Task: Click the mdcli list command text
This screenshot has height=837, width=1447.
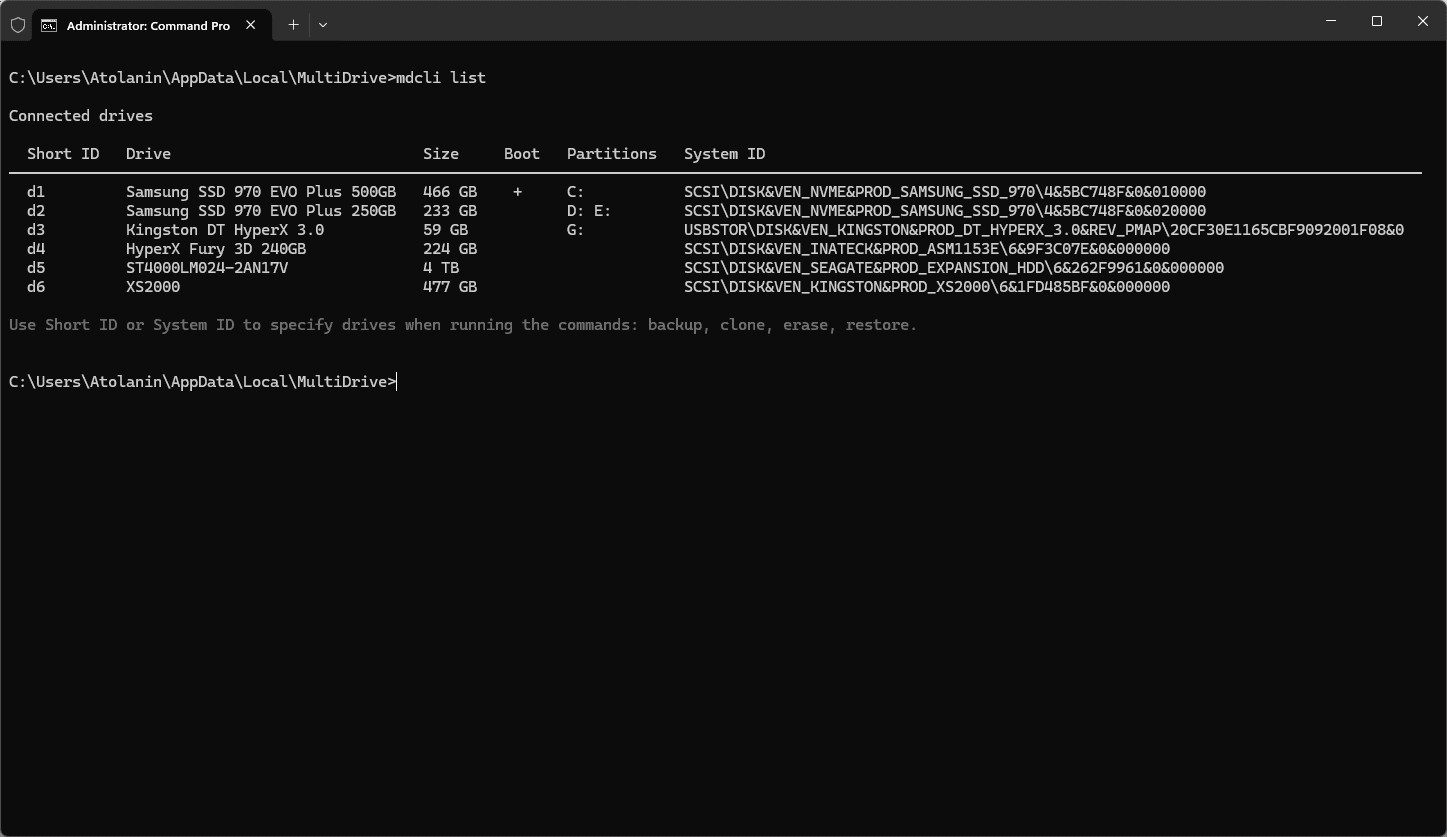Action: [441, 77]
